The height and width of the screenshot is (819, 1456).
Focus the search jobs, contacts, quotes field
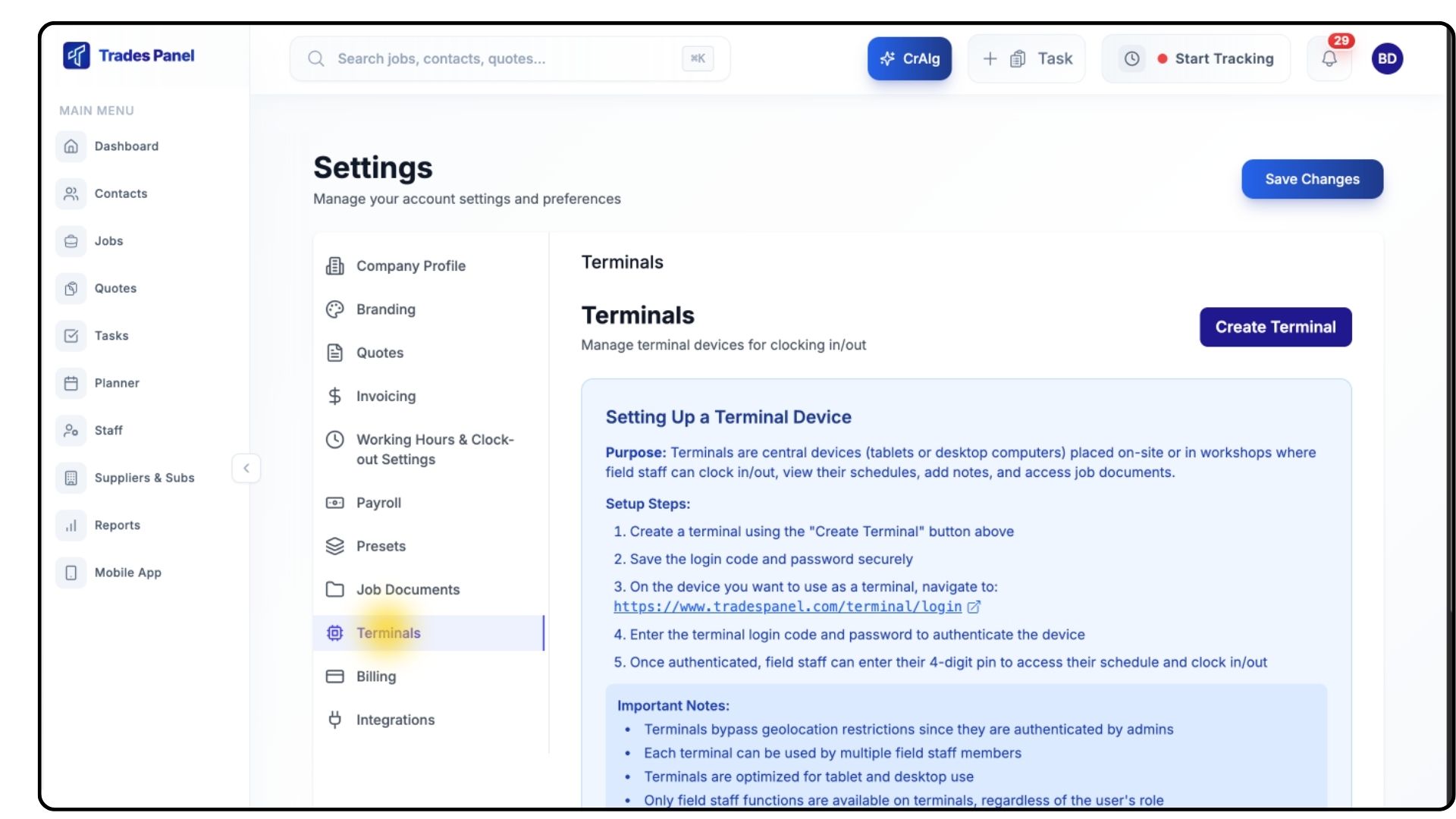pyautogui.click(x=500, y=59)
